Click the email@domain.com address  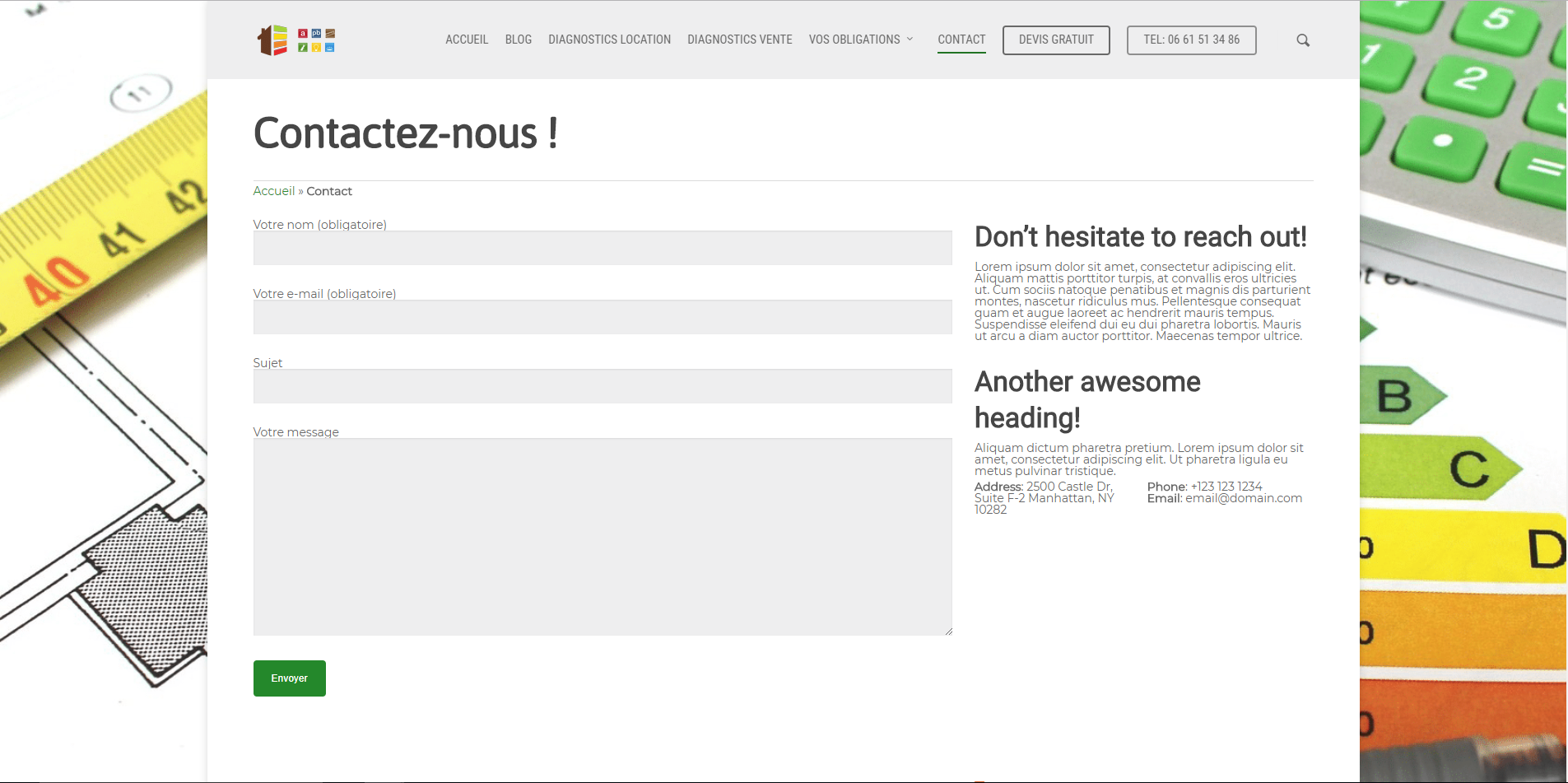coord(1243,498)
